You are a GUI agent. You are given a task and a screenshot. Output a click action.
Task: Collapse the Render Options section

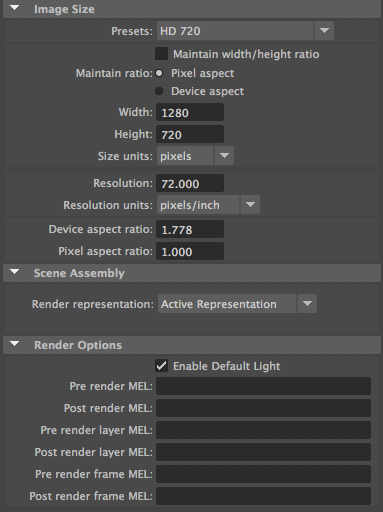pos(14,344)
